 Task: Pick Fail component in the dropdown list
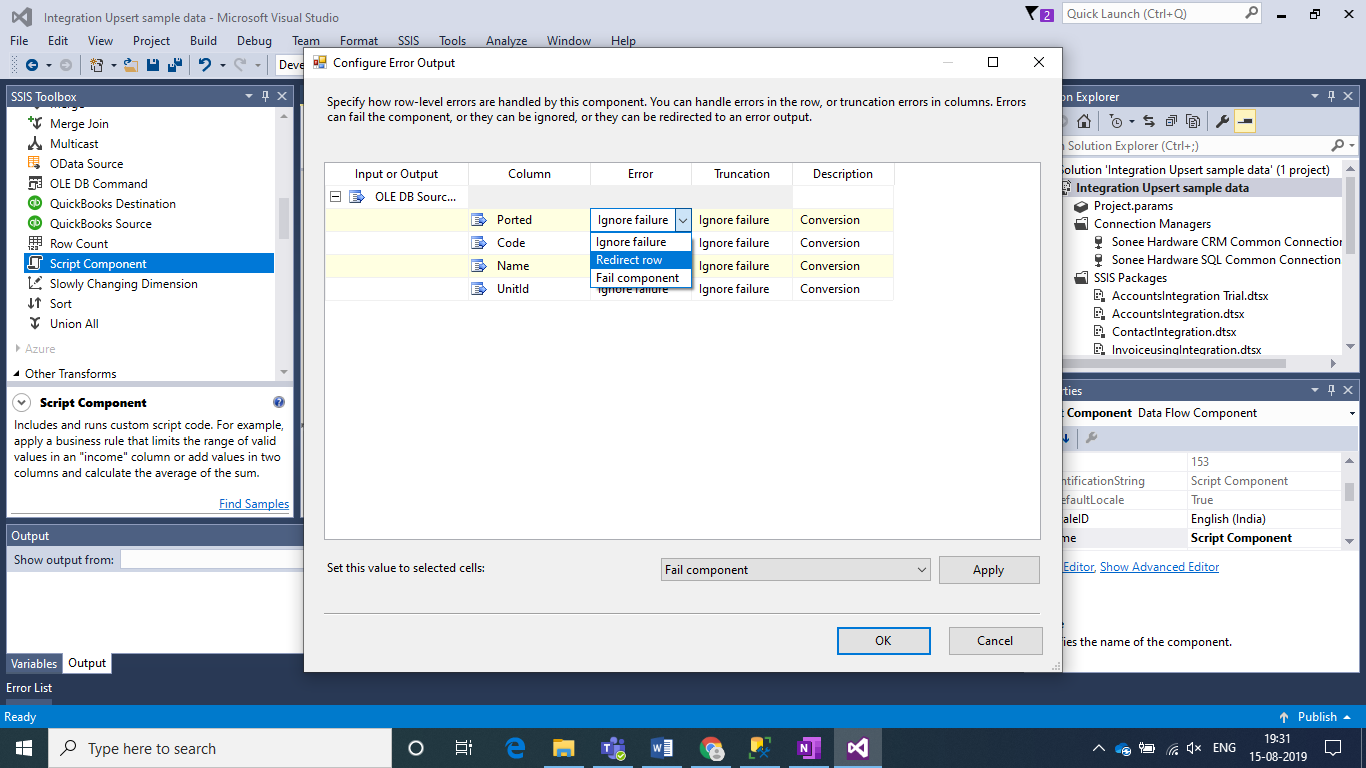[x=640, y=278]
